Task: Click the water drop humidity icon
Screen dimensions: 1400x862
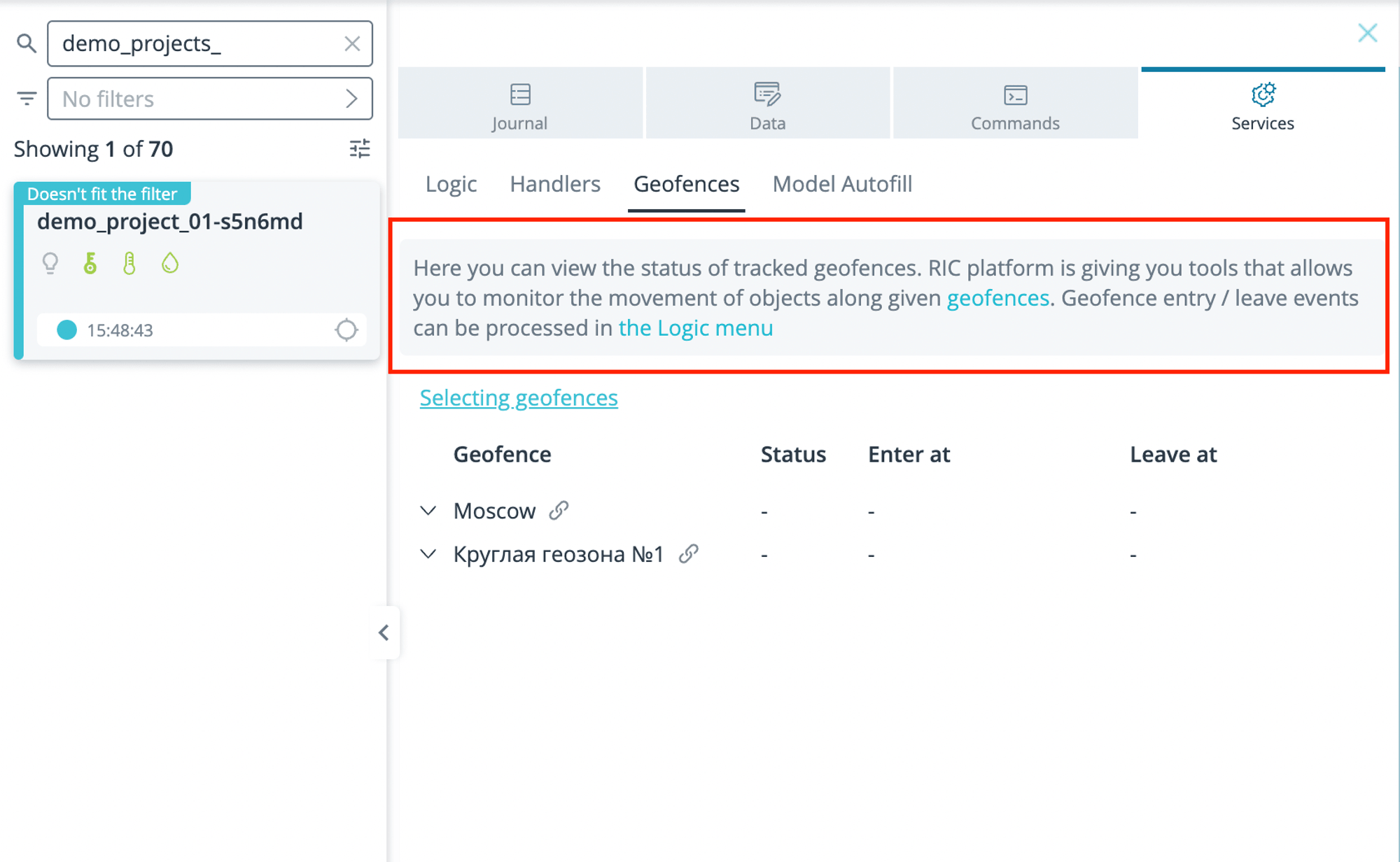Action: [170, 264]
